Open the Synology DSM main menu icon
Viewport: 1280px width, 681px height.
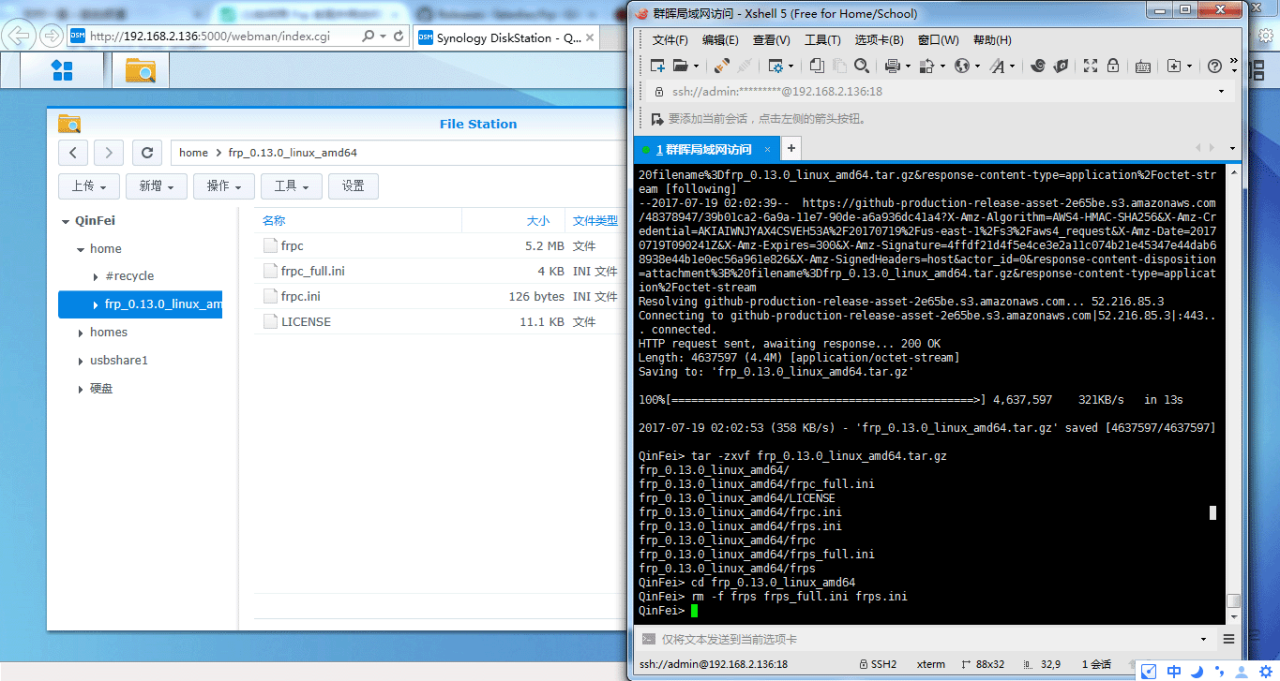(x=62, y=70)
